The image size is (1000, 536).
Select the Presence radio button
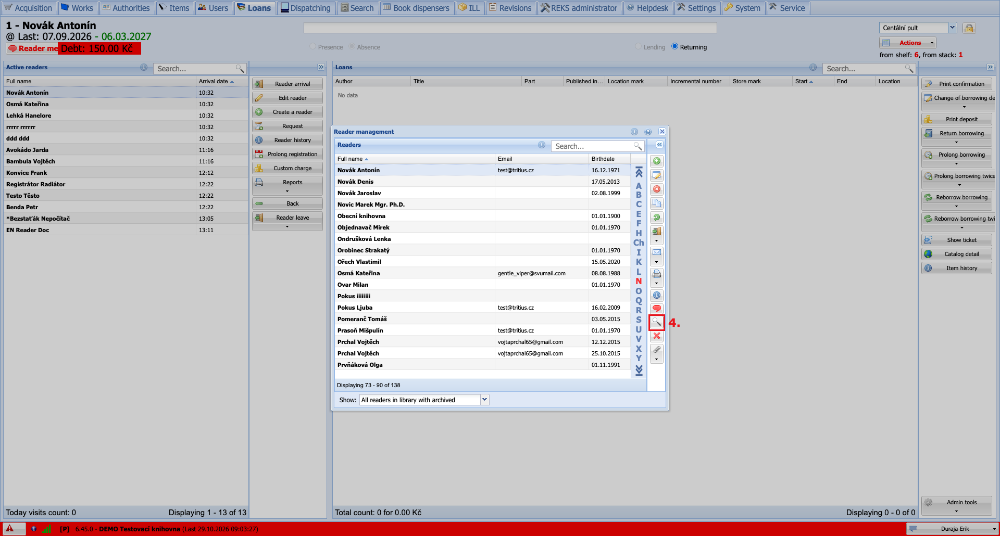pyautogui.click(x=312, y=47)
